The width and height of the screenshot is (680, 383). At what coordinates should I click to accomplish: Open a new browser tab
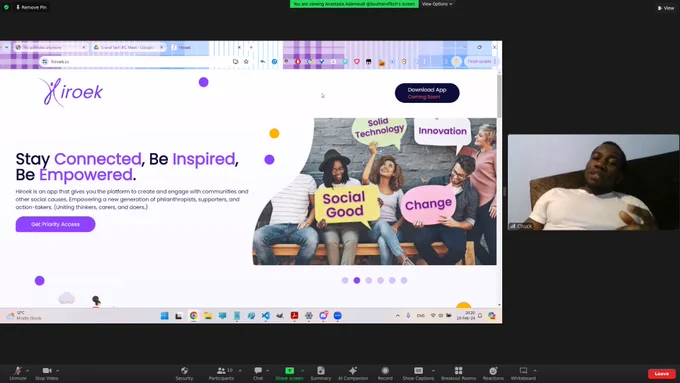click(251, 47)
